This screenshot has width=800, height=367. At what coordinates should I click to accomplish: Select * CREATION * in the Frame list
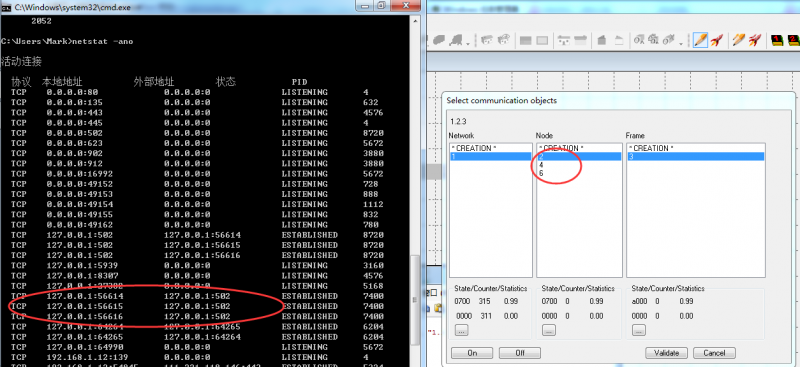pos(696,148)
